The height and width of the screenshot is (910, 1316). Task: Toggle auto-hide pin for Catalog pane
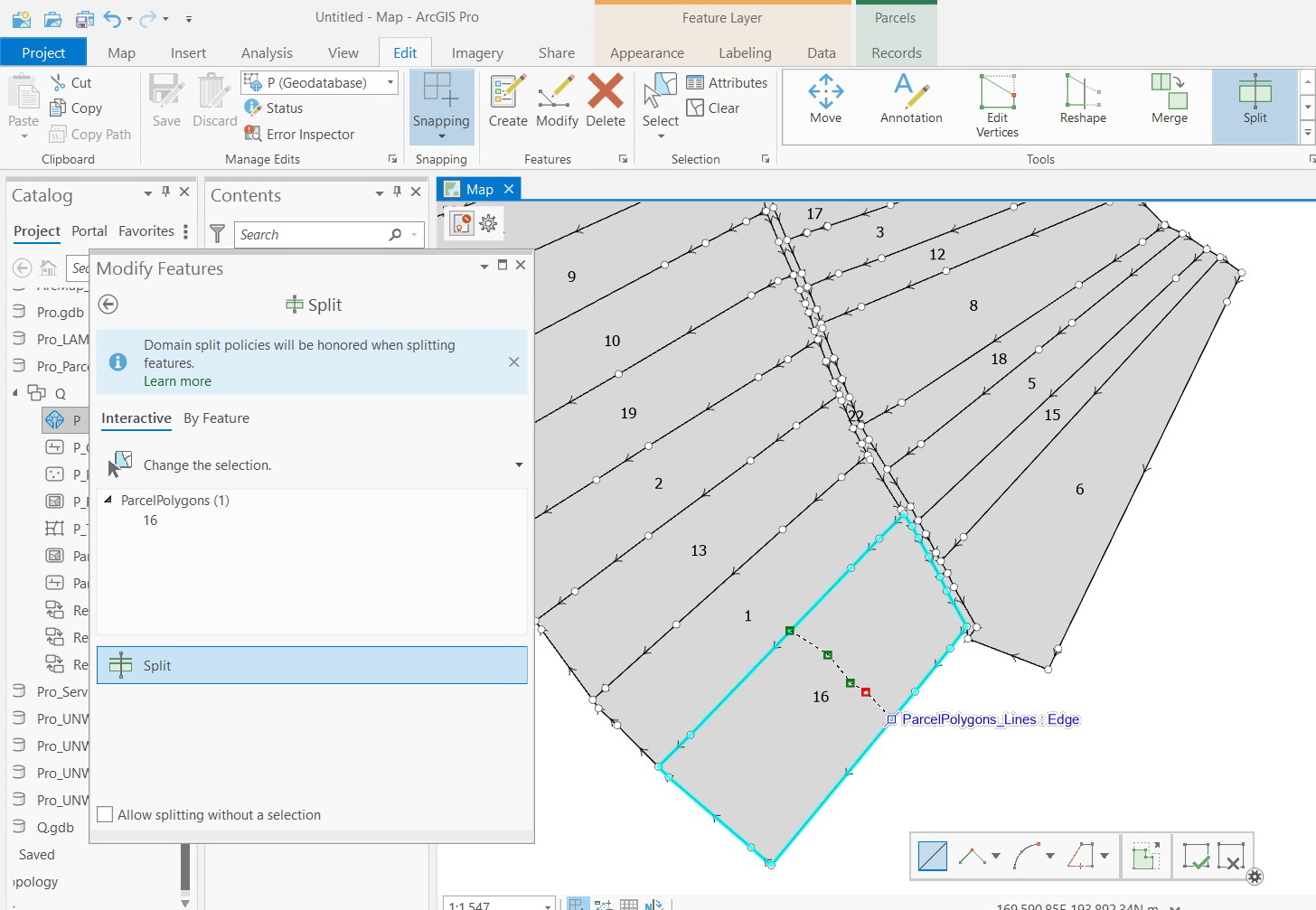pos(165,192)
